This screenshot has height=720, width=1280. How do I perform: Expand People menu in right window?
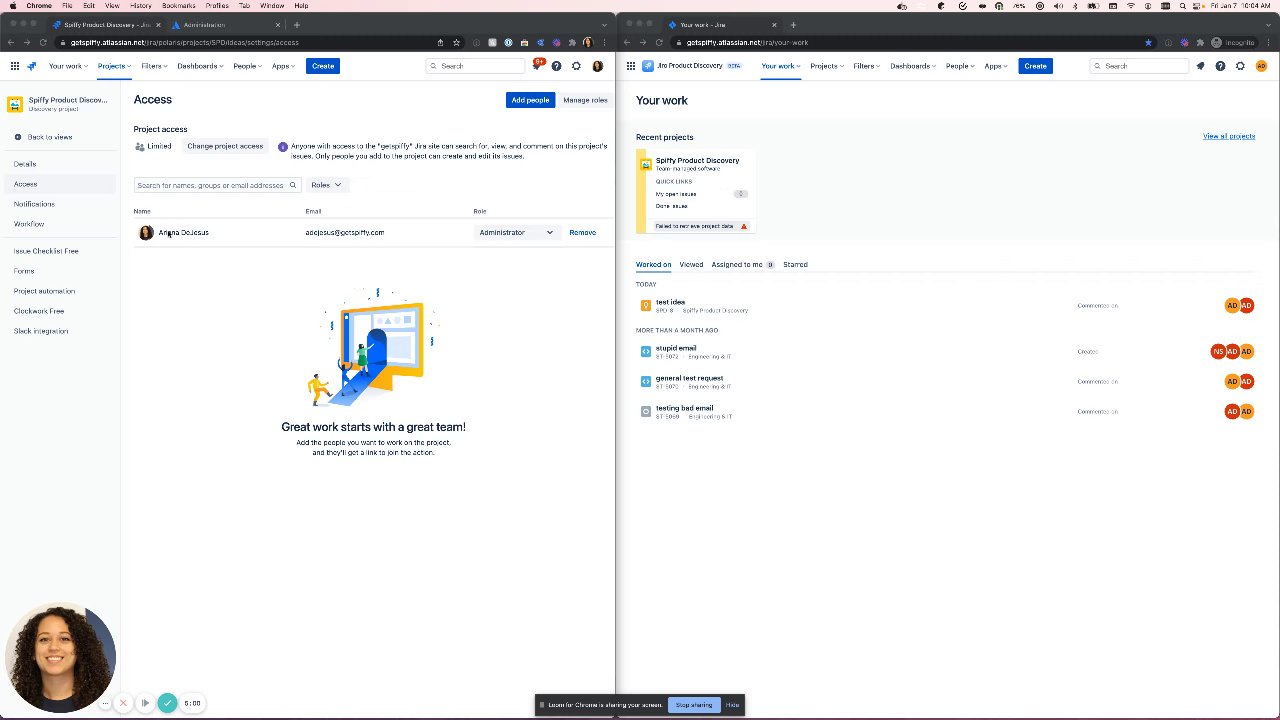tap(960, 66)
